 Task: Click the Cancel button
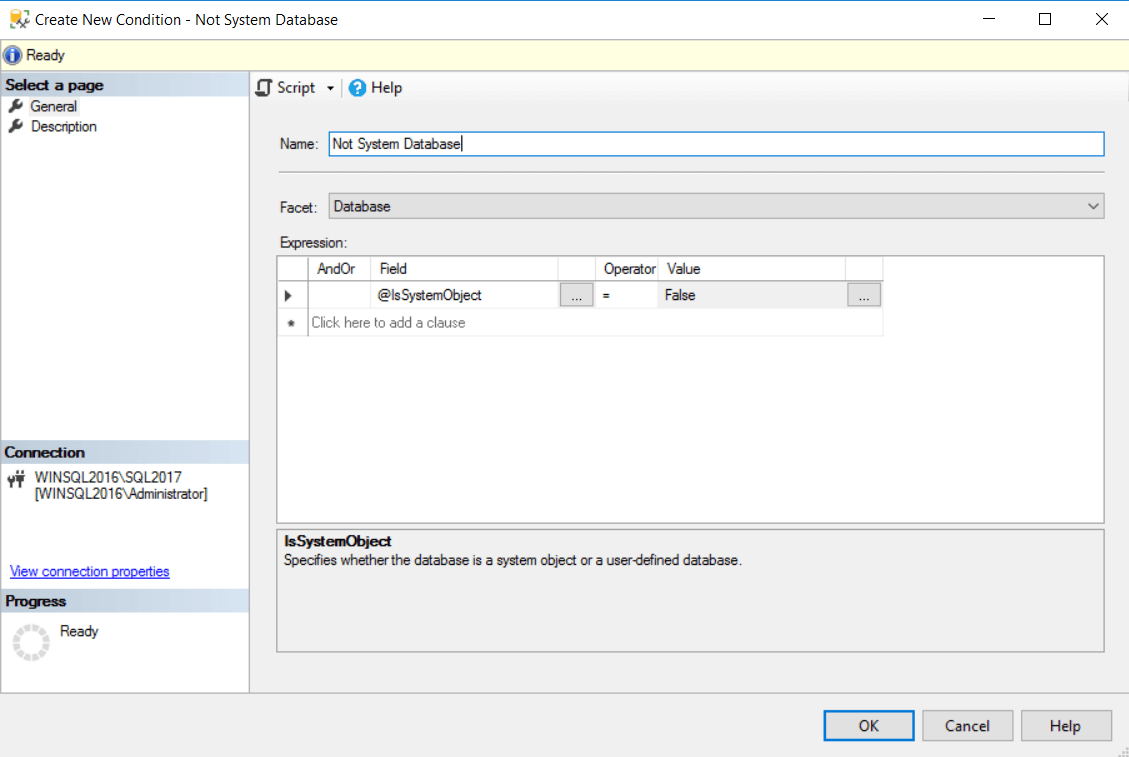pos(967,725)
